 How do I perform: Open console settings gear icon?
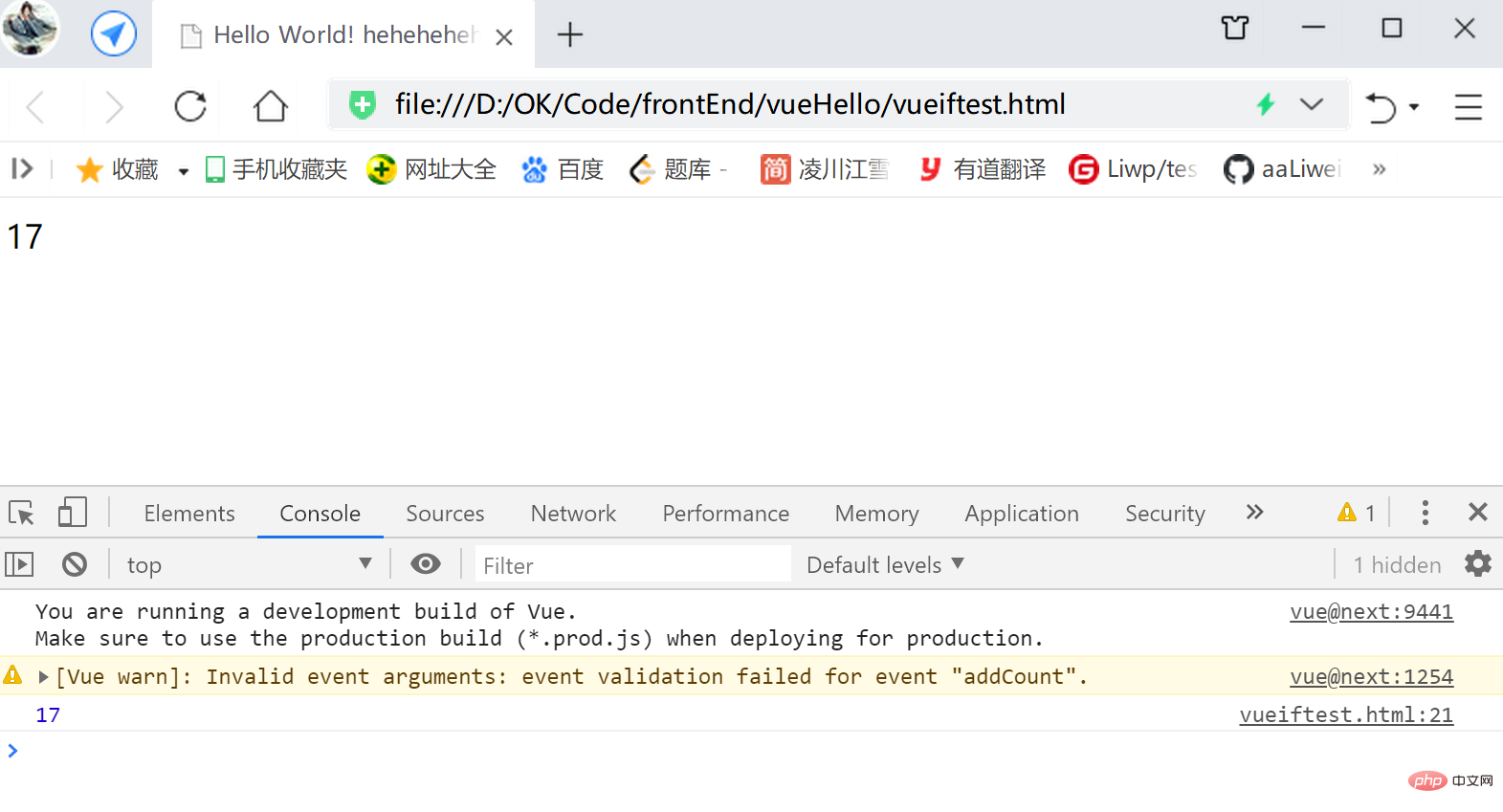pyautogui.click(x=1478, y=563)
